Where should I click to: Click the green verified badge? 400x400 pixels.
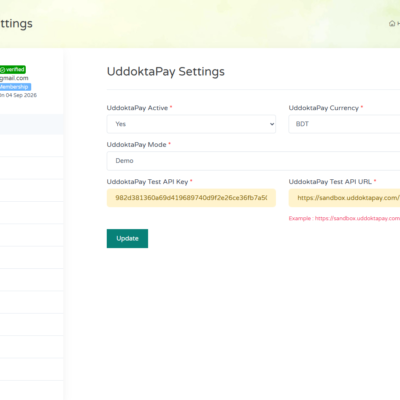coord(13,69)
